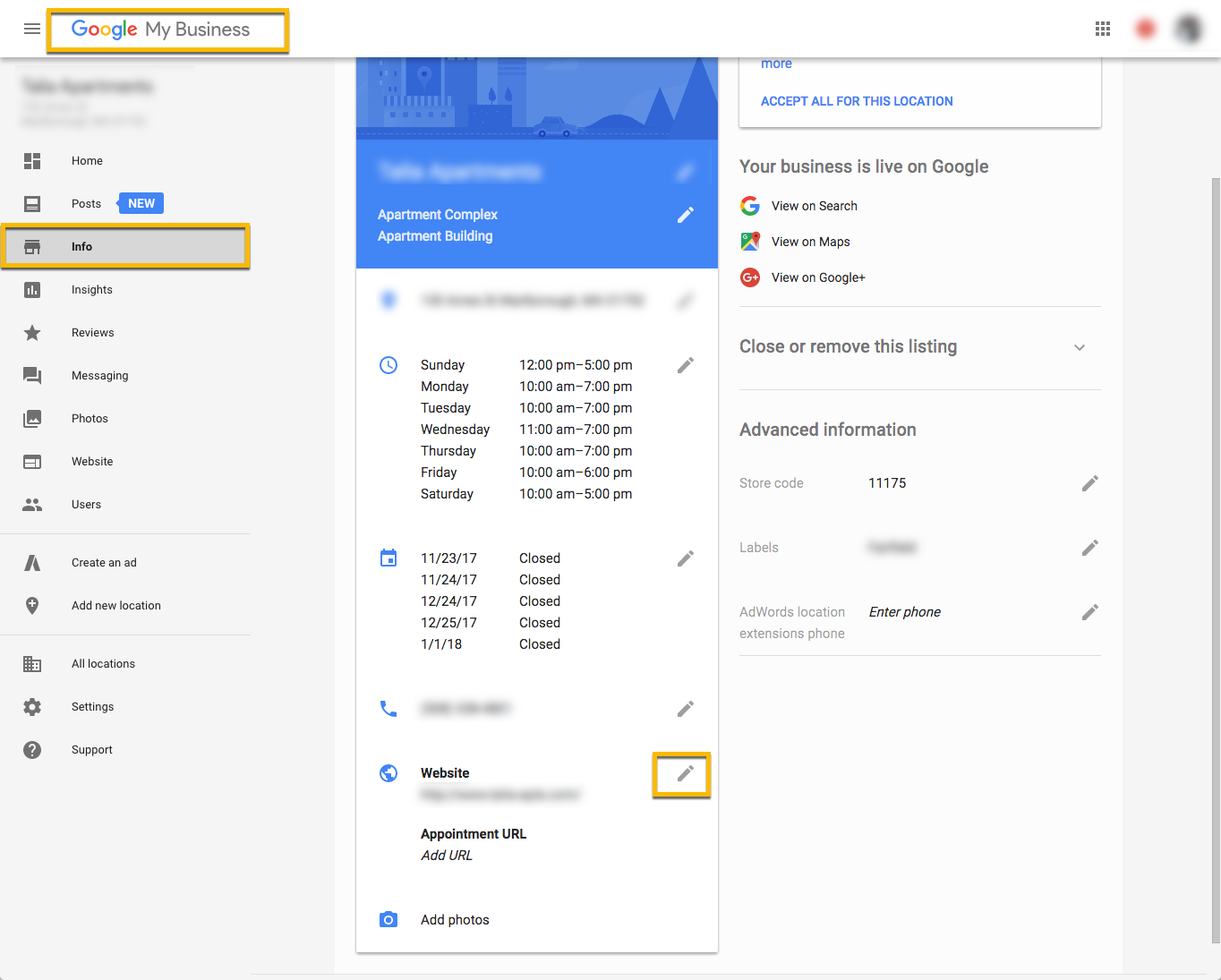The width and height of the screenshot is (1221, 980).
Task: Click the Add new location pin icon
Action: click(x=32, y=606)
